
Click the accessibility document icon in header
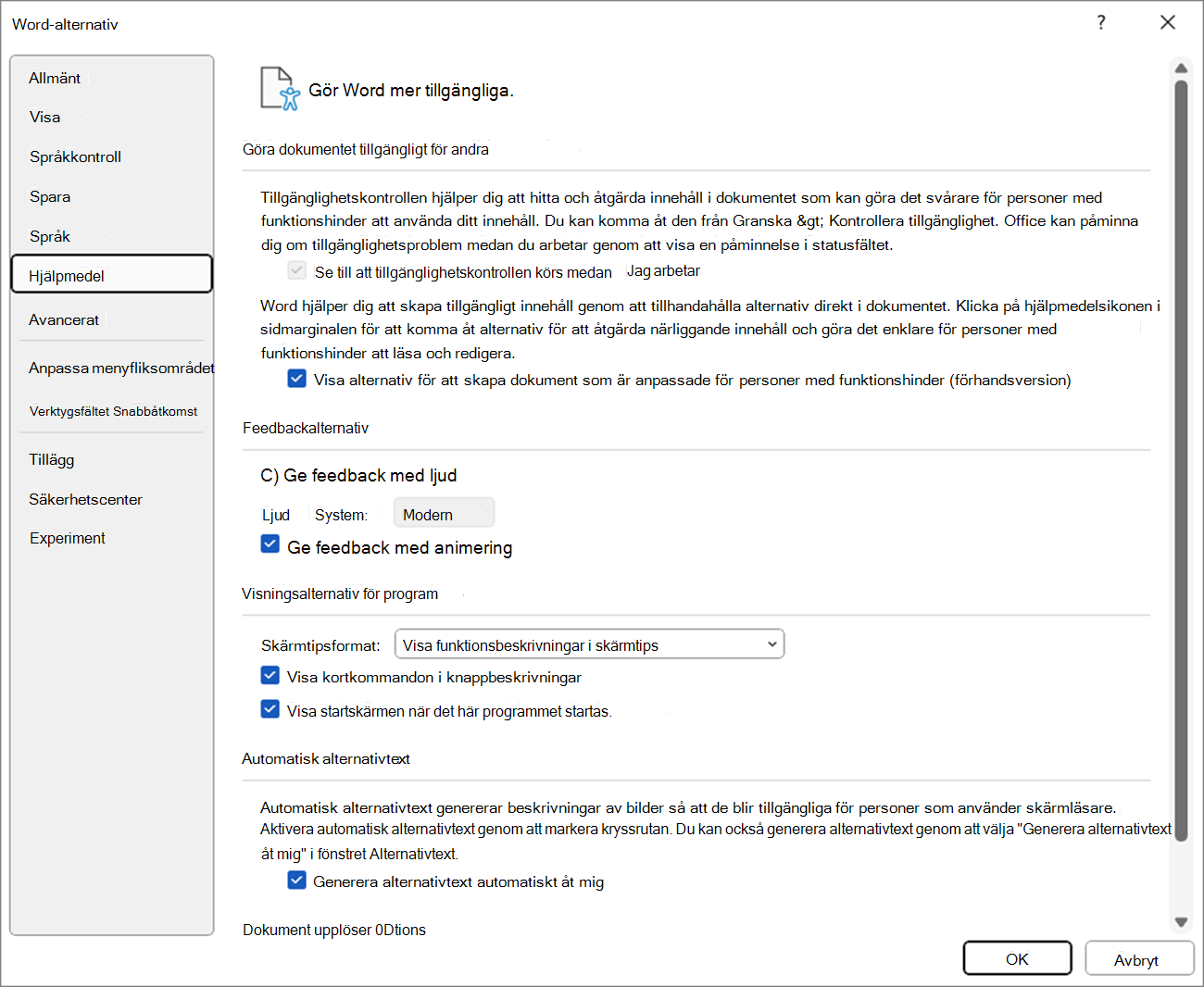[280, 89]
